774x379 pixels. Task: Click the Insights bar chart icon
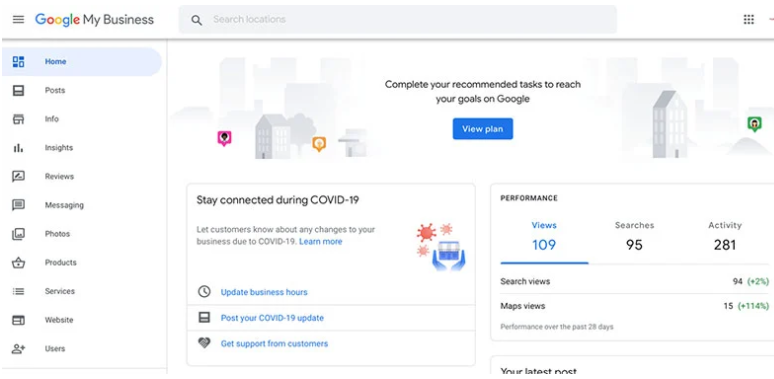(18, 148)
